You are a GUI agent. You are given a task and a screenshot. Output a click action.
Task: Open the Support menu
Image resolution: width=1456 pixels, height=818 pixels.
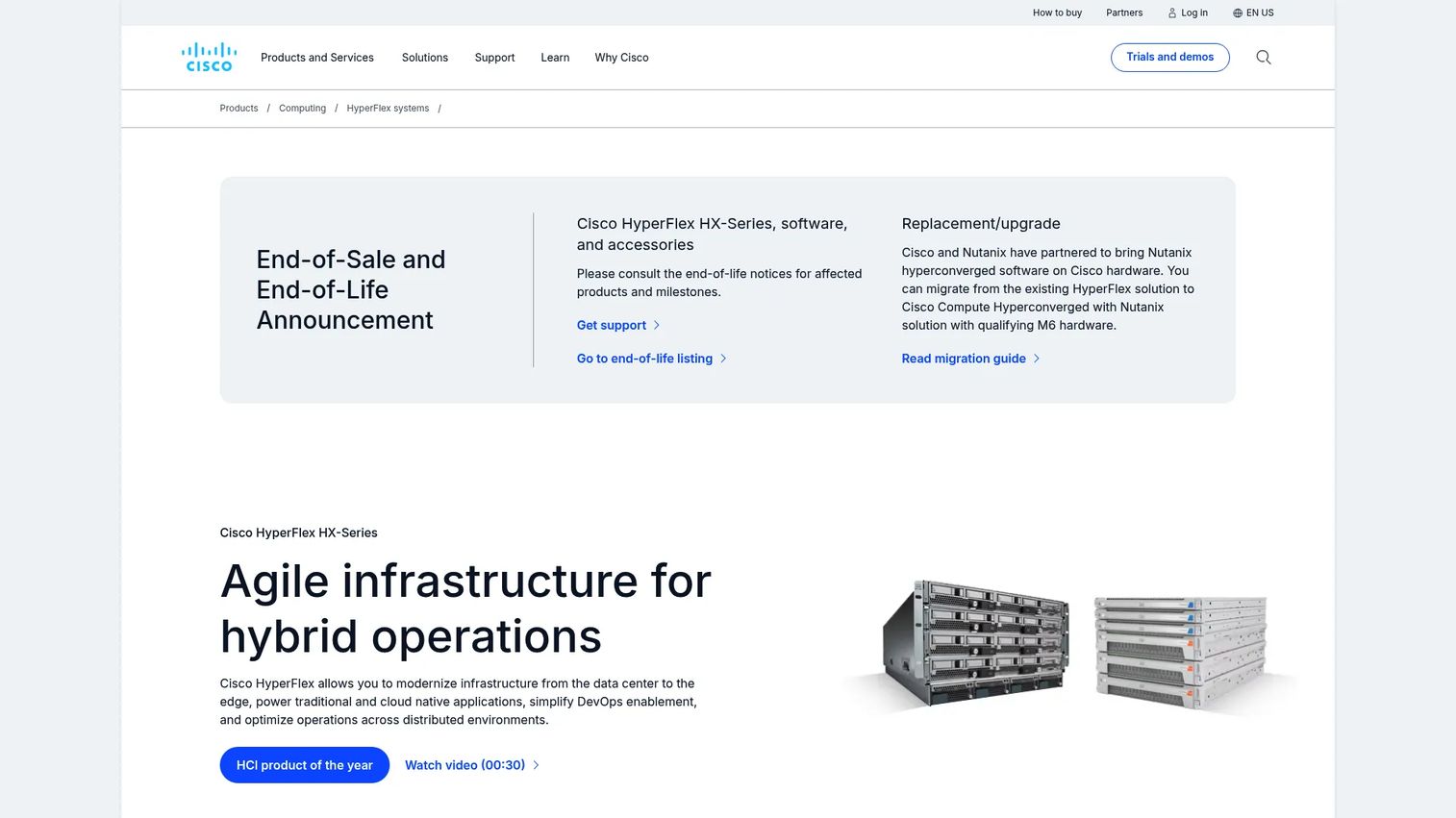tap(495, 58)
